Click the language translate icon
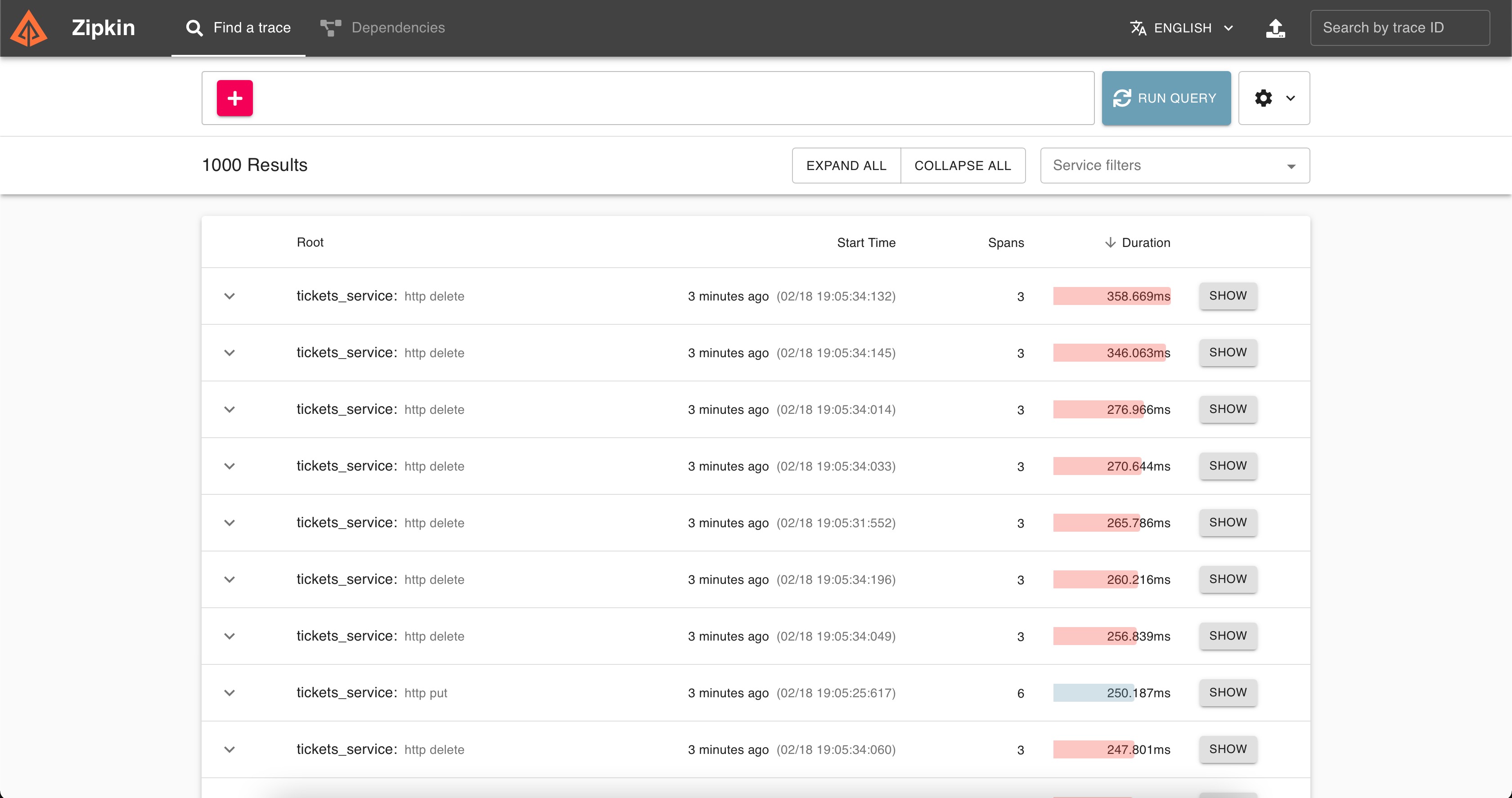 point(1138,27)
